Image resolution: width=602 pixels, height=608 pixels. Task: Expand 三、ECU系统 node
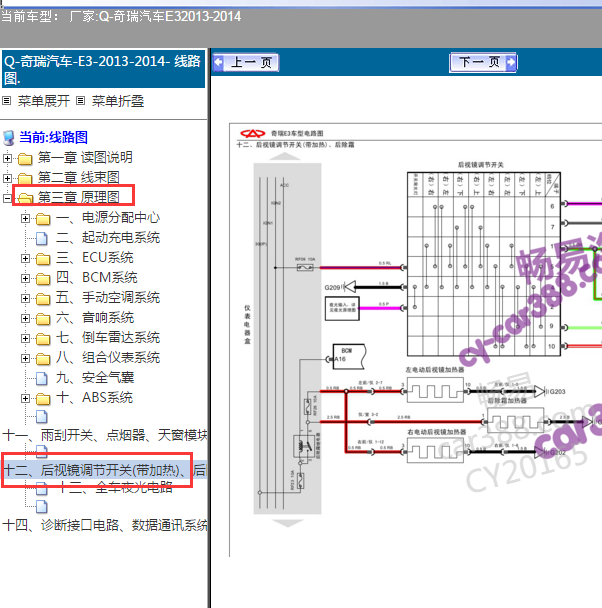click(x=25, y=259)
